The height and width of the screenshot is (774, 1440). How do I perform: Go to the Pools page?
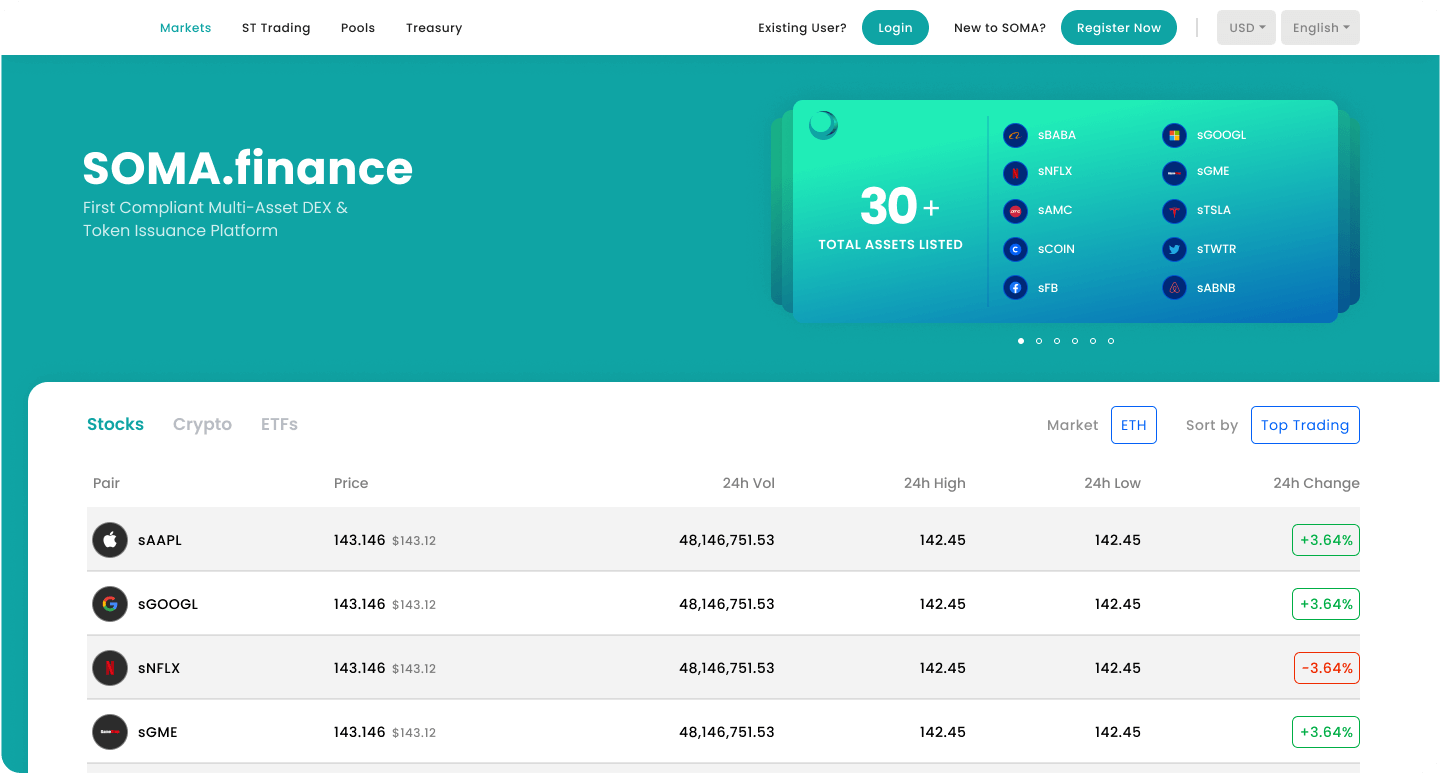pyautogui.click(x=358, y=28)
